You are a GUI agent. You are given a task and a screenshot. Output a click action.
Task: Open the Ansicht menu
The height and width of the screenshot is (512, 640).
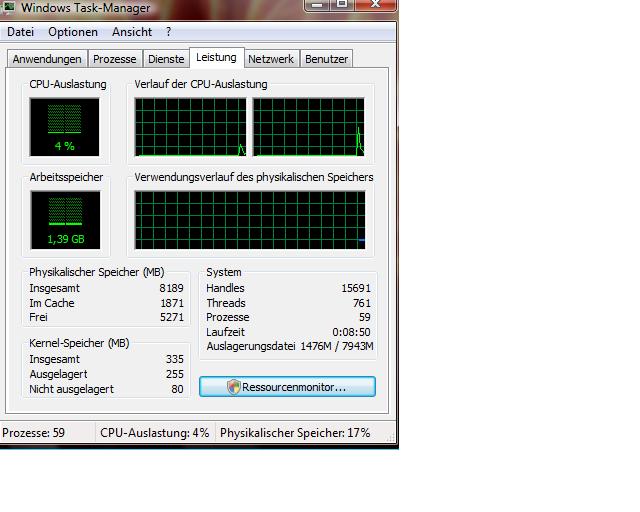(132, 32)
